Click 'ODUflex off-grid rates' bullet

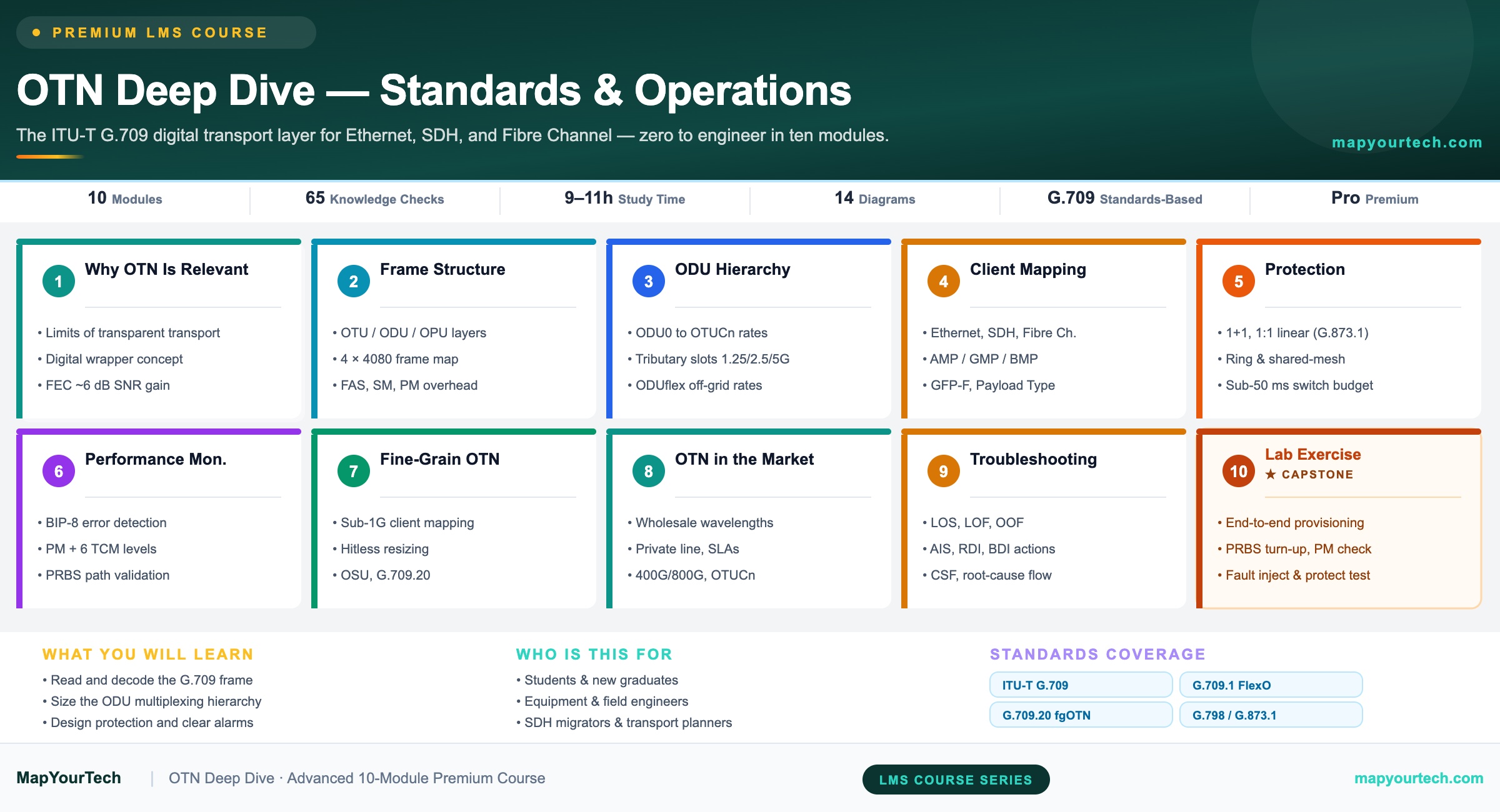coord(695,385)
